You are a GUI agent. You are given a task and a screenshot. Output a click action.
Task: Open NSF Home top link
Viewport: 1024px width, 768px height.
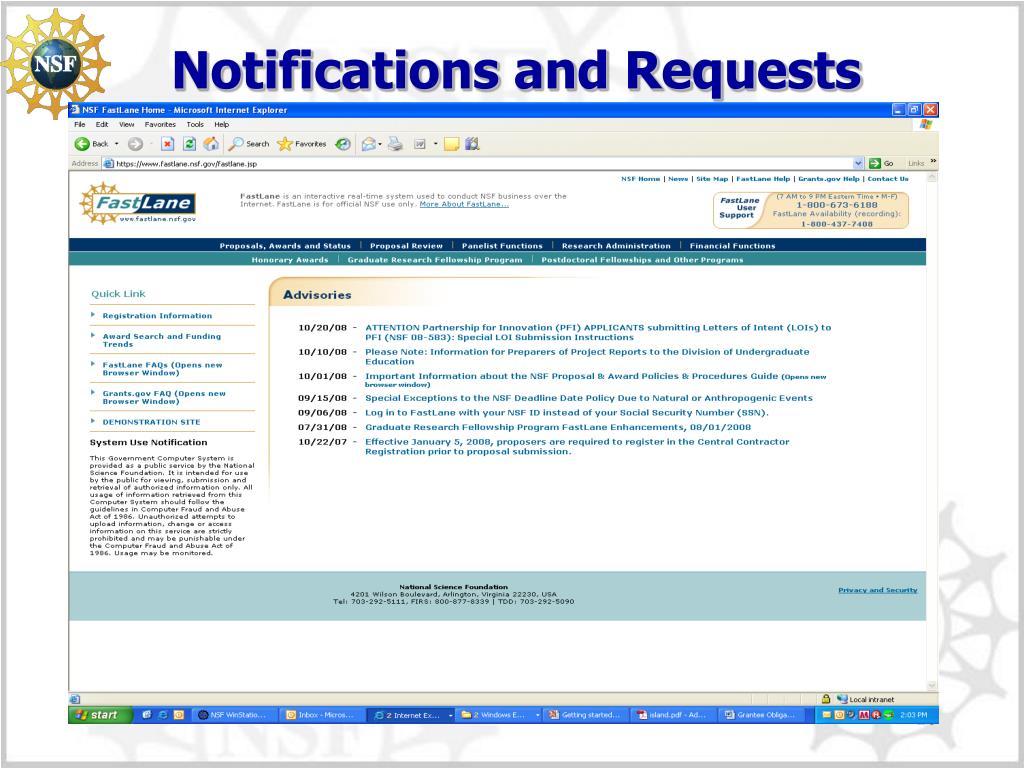coord(640,179)
